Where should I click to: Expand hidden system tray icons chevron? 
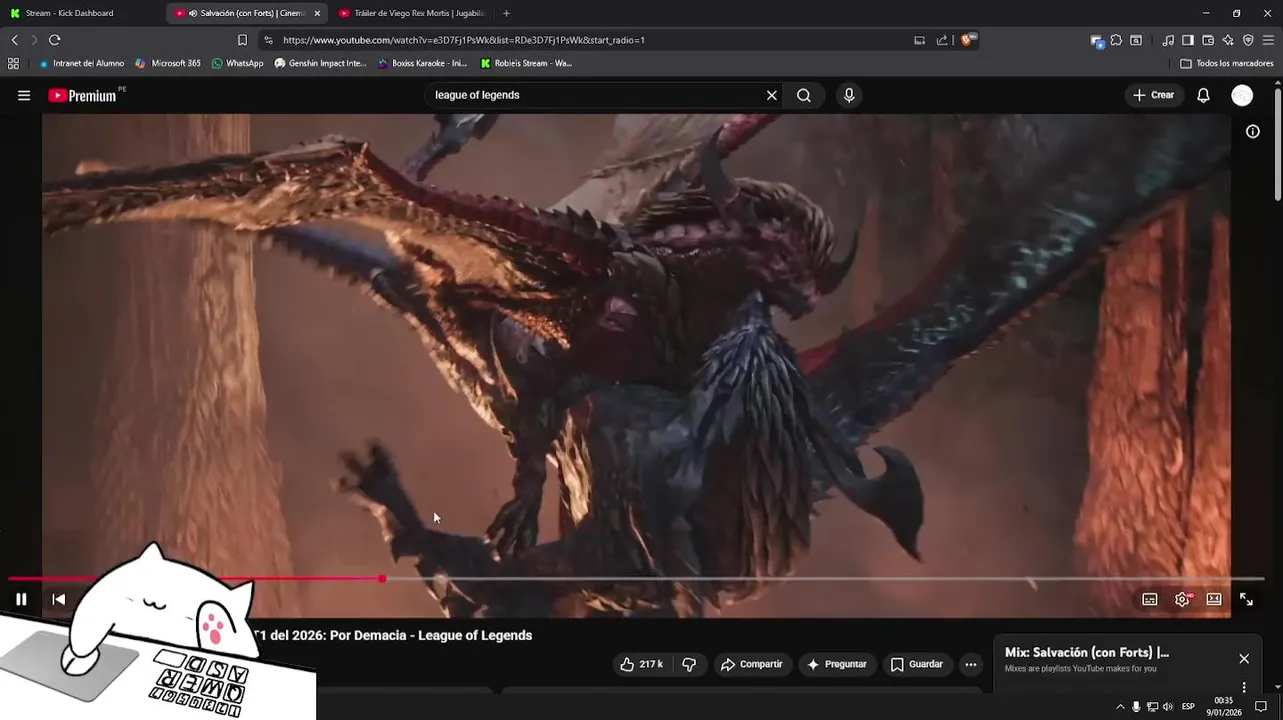point(1120,707)
